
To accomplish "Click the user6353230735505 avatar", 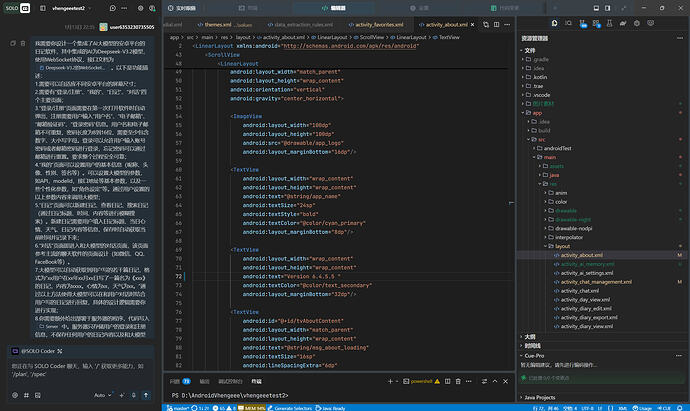I will (x=103, y=27).
